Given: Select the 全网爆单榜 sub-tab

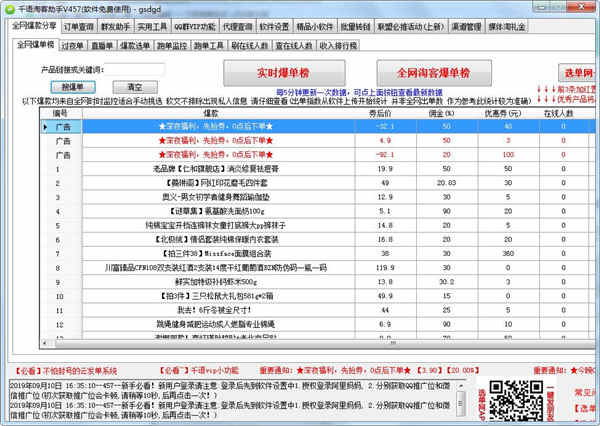Looking at the screenshot, I should pos(35,44).
